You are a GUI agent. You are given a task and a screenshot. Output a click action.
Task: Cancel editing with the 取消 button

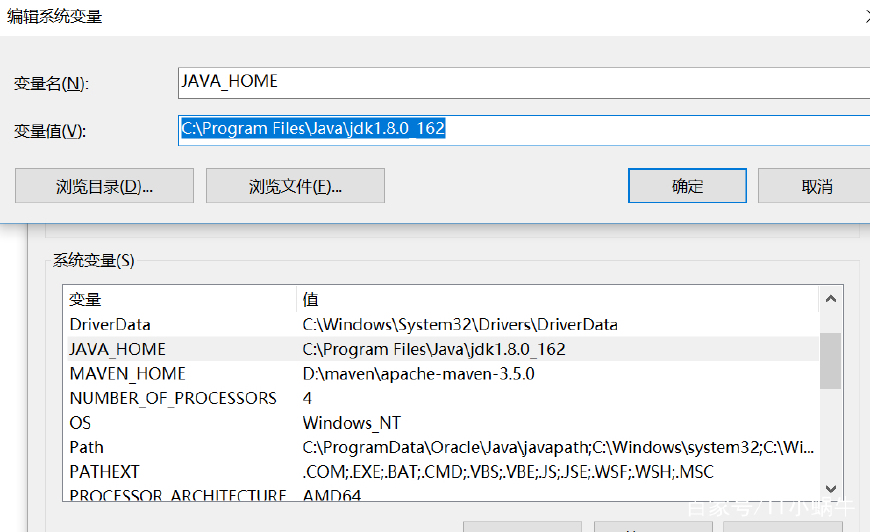(x=816, y=186)
